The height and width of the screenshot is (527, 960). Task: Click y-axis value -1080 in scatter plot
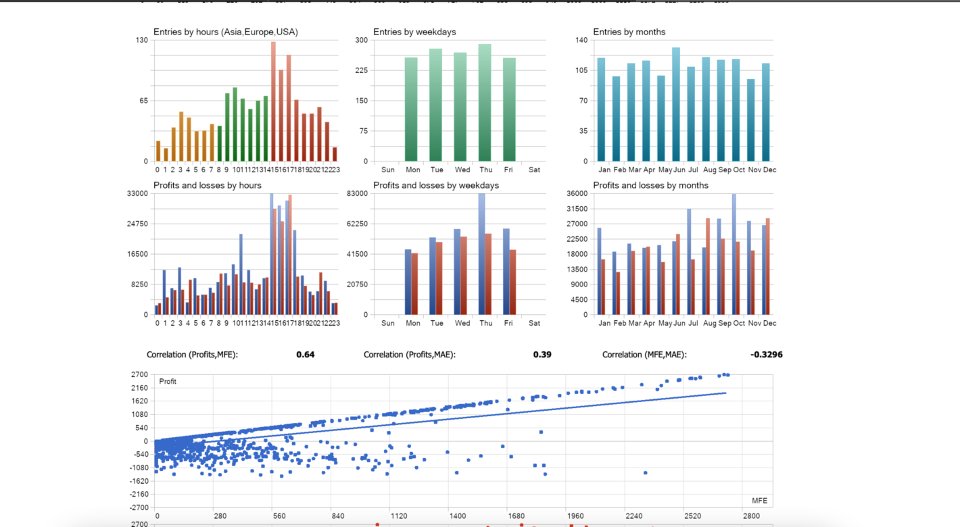pos(140,468)
